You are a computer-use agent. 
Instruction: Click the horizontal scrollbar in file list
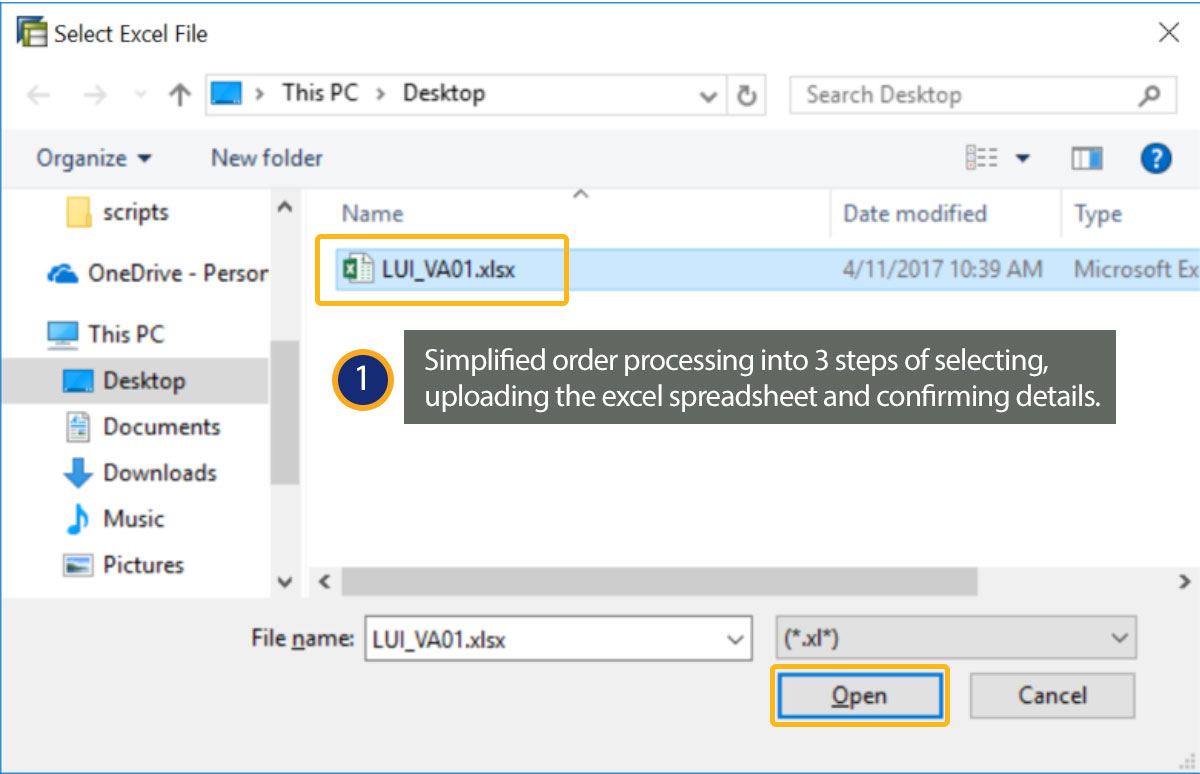pos(658,581)
